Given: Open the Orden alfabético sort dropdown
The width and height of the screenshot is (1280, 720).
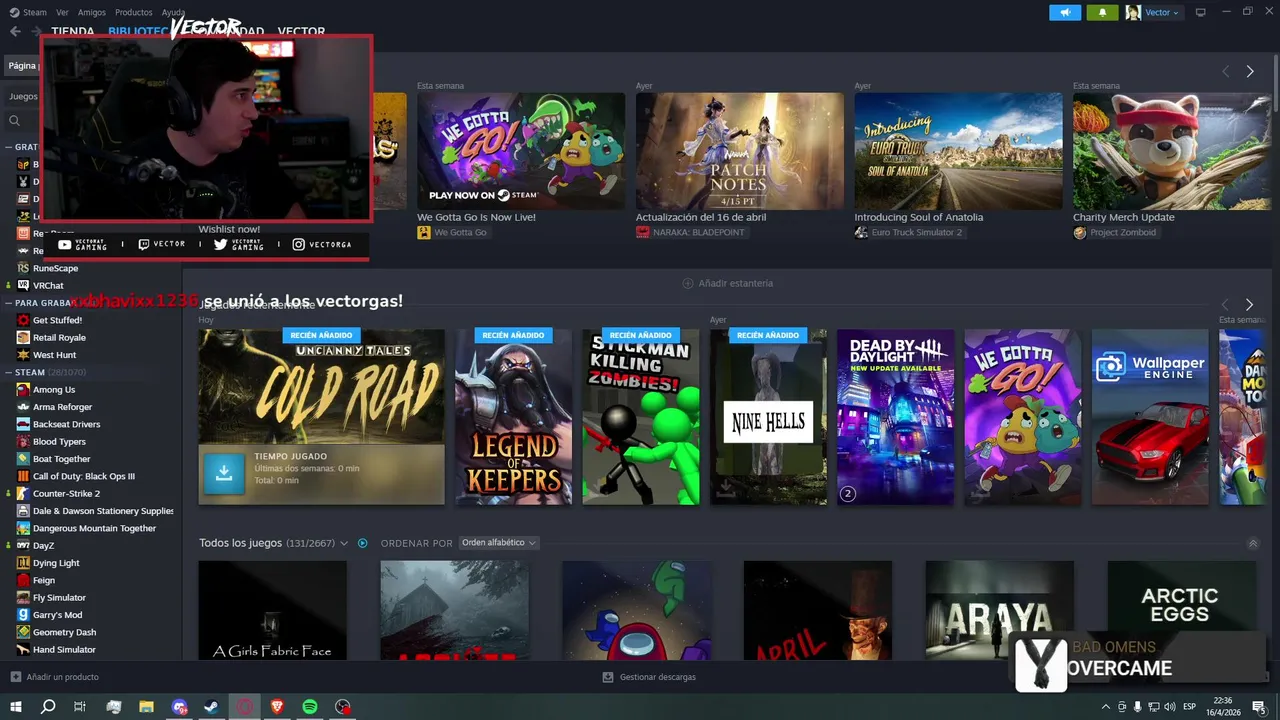Looking at the screenshot, I should (x=499, y=543).
